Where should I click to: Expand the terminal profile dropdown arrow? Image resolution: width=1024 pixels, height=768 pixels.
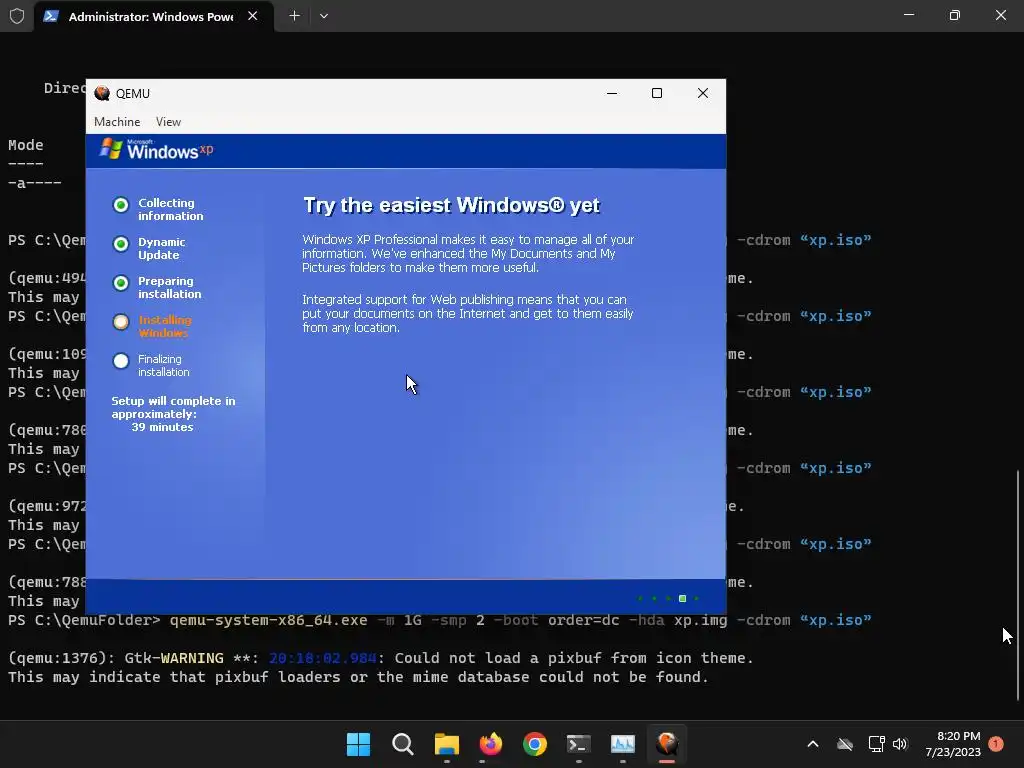(324, 16)
